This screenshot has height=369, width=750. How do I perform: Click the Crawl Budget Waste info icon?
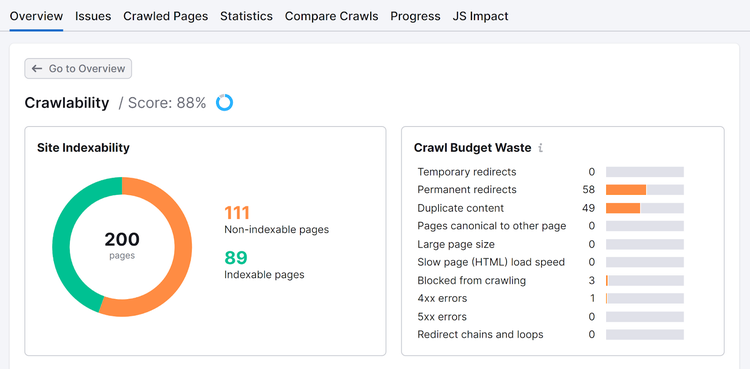(540, 148)
